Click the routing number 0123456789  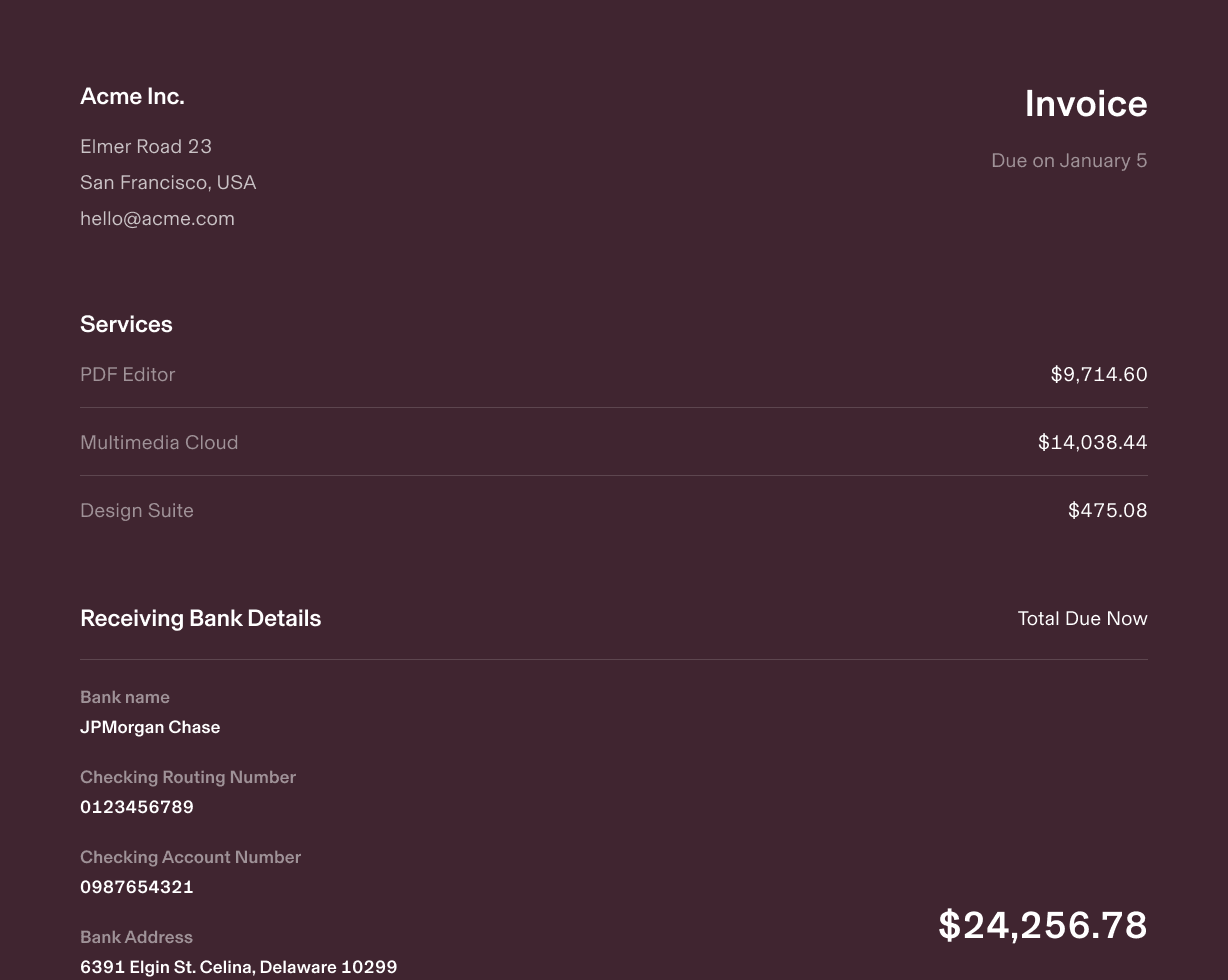[137, 808]
